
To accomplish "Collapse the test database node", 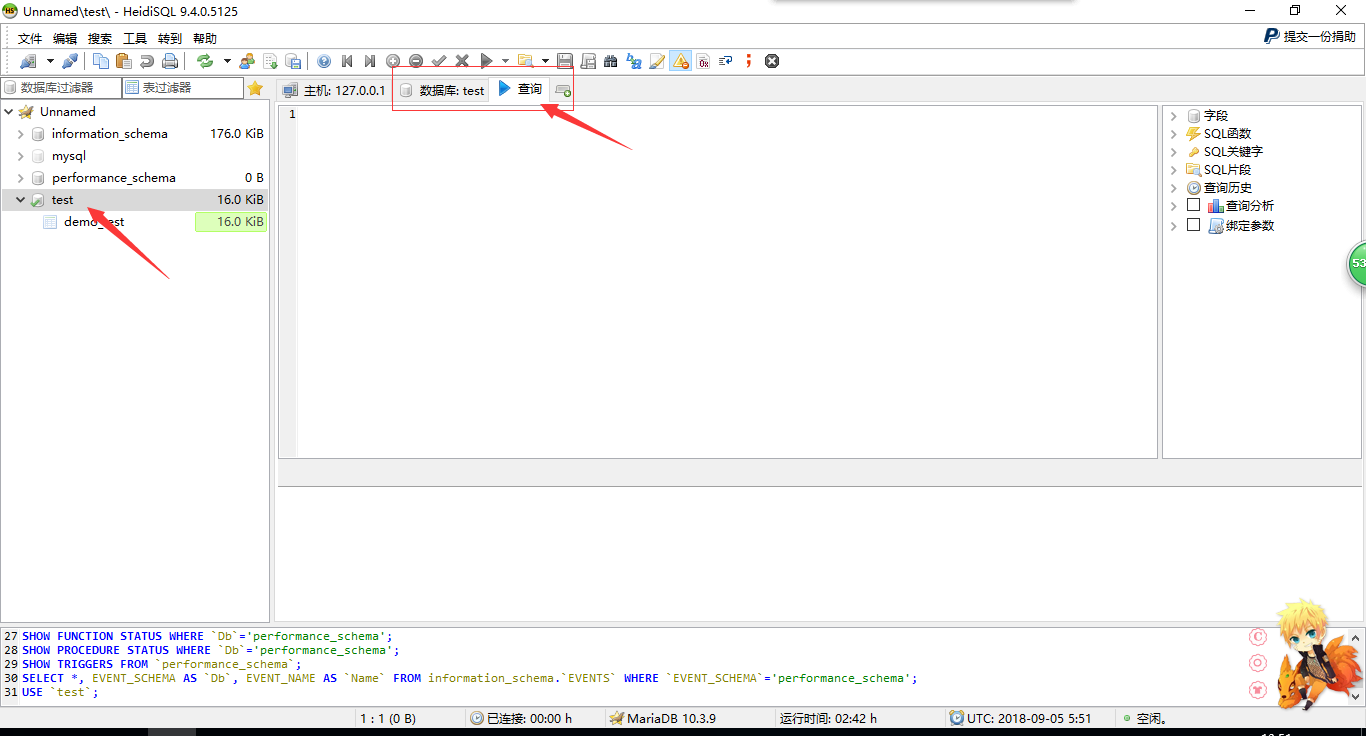I will pyautogui.click(x=18, y=199).
